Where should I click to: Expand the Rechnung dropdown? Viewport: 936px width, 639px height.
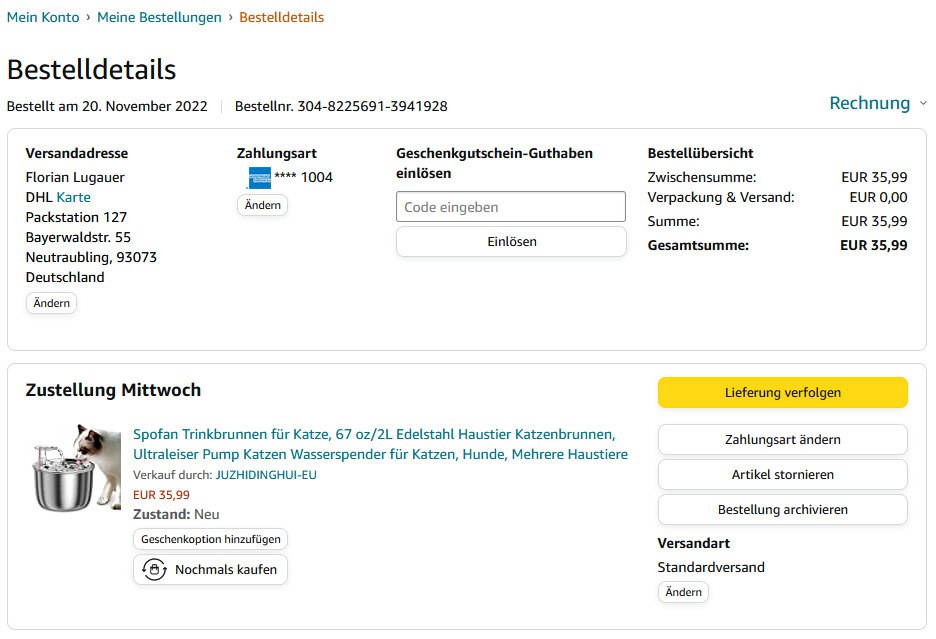878,103
